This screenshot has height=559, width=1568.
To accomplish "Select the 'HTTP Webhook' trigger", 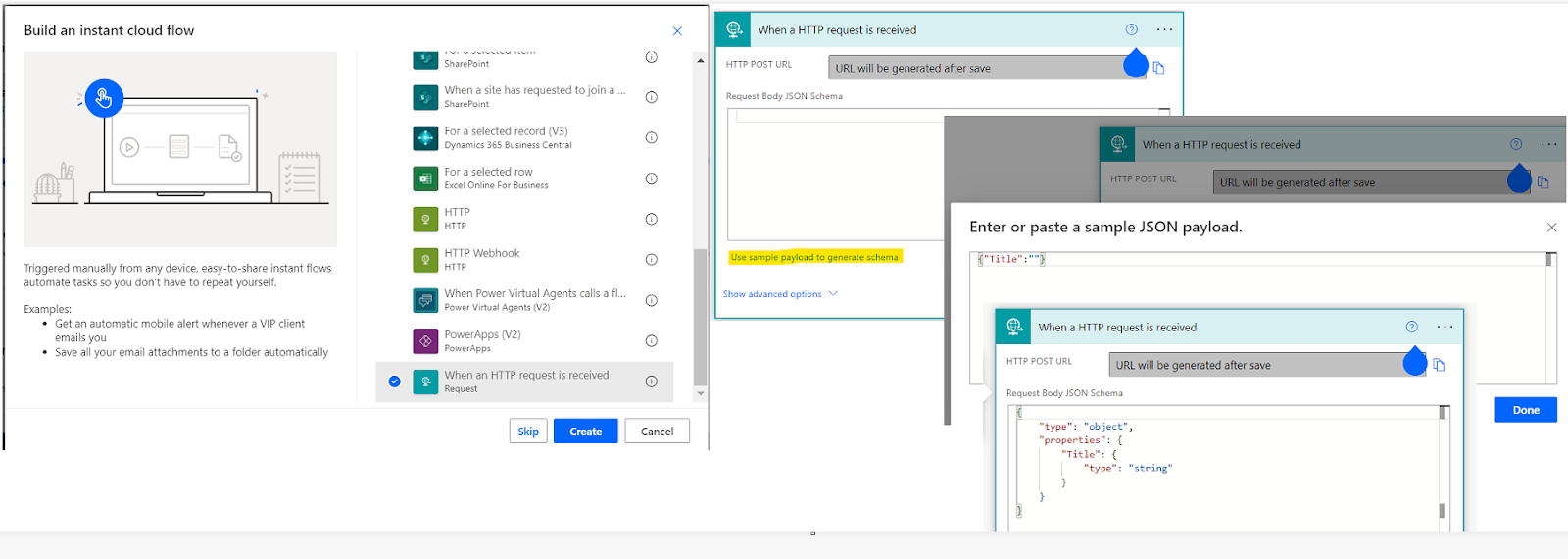I will coord(524,260).
